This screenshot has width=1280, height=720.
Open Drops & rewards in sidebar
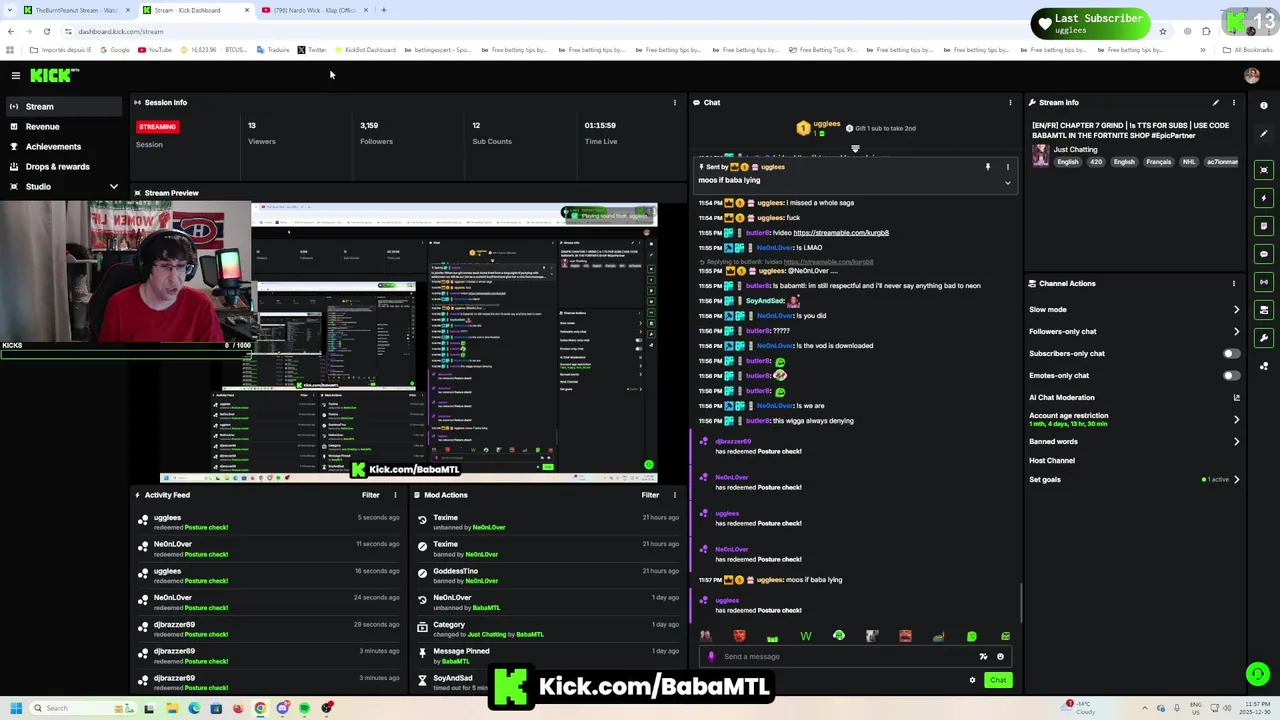click(65, 166)
